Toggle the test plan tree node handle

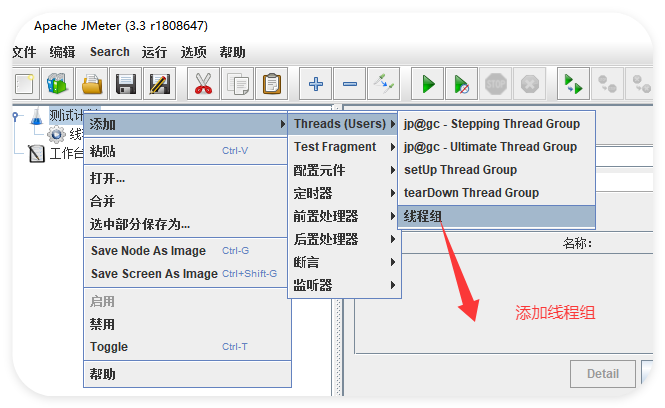[16, 115]
